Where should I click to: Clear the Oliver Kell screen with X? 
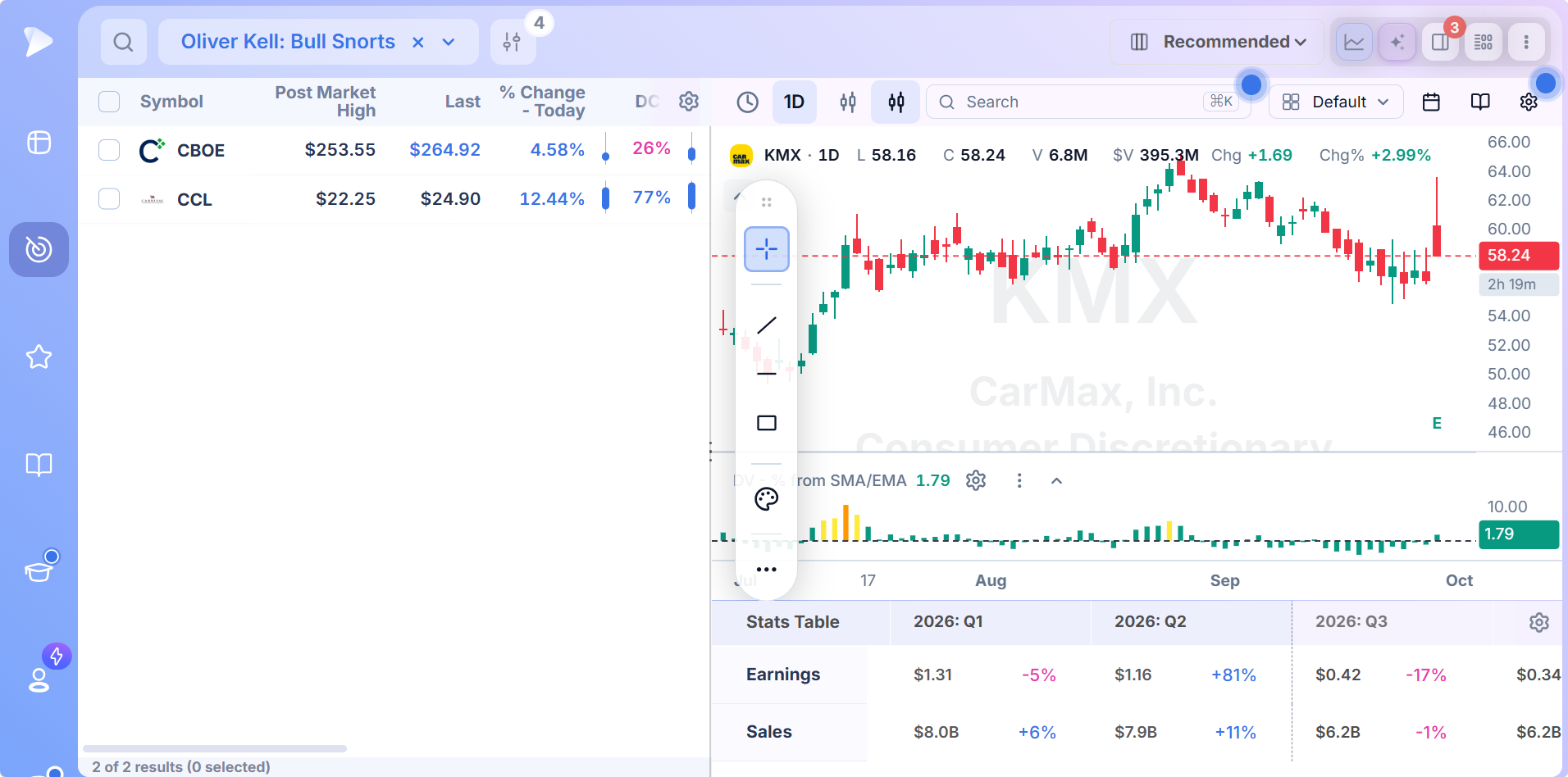click(x=418, y=42)
